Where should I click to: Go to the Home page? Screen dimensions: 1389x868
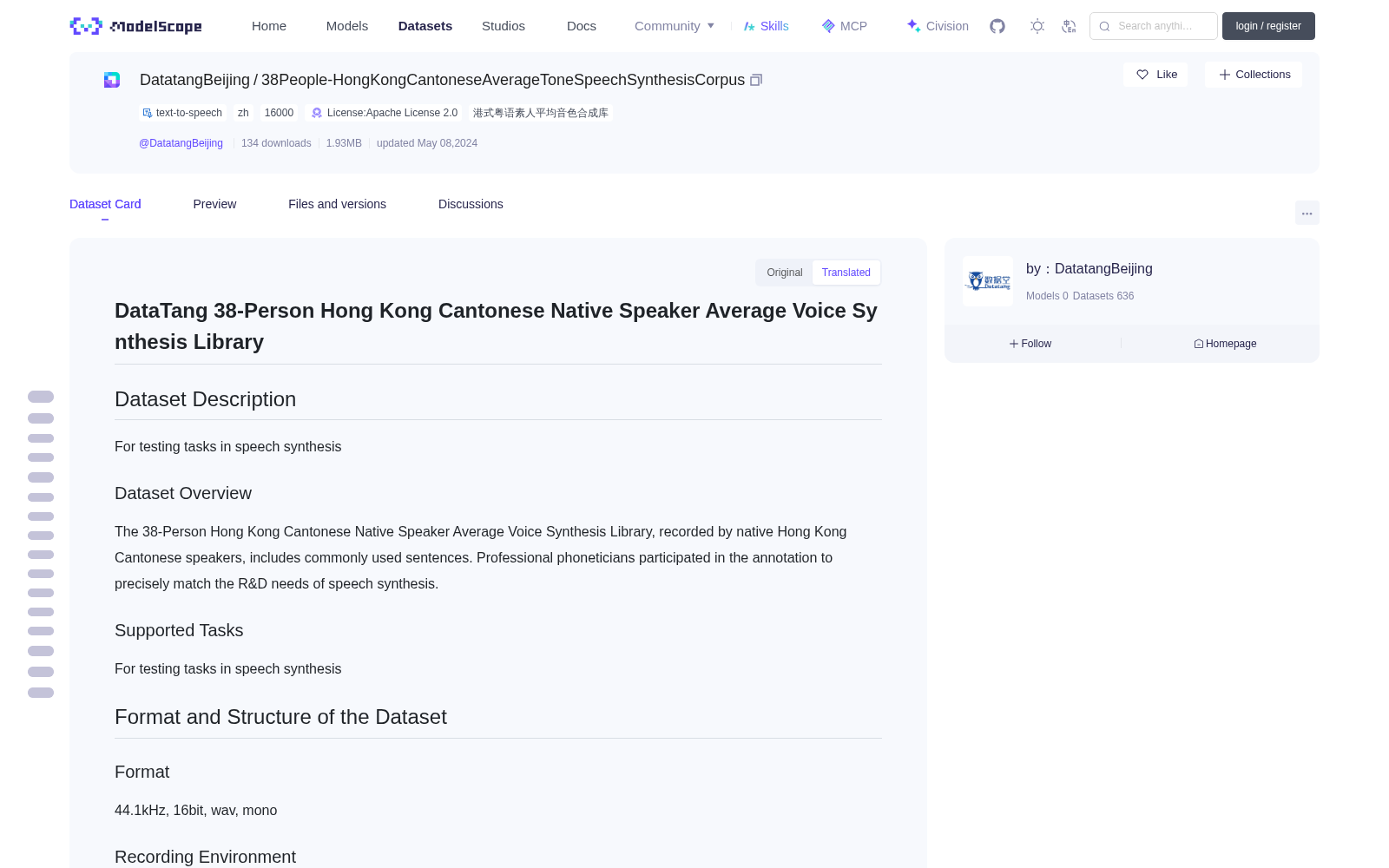pos(269,26)
